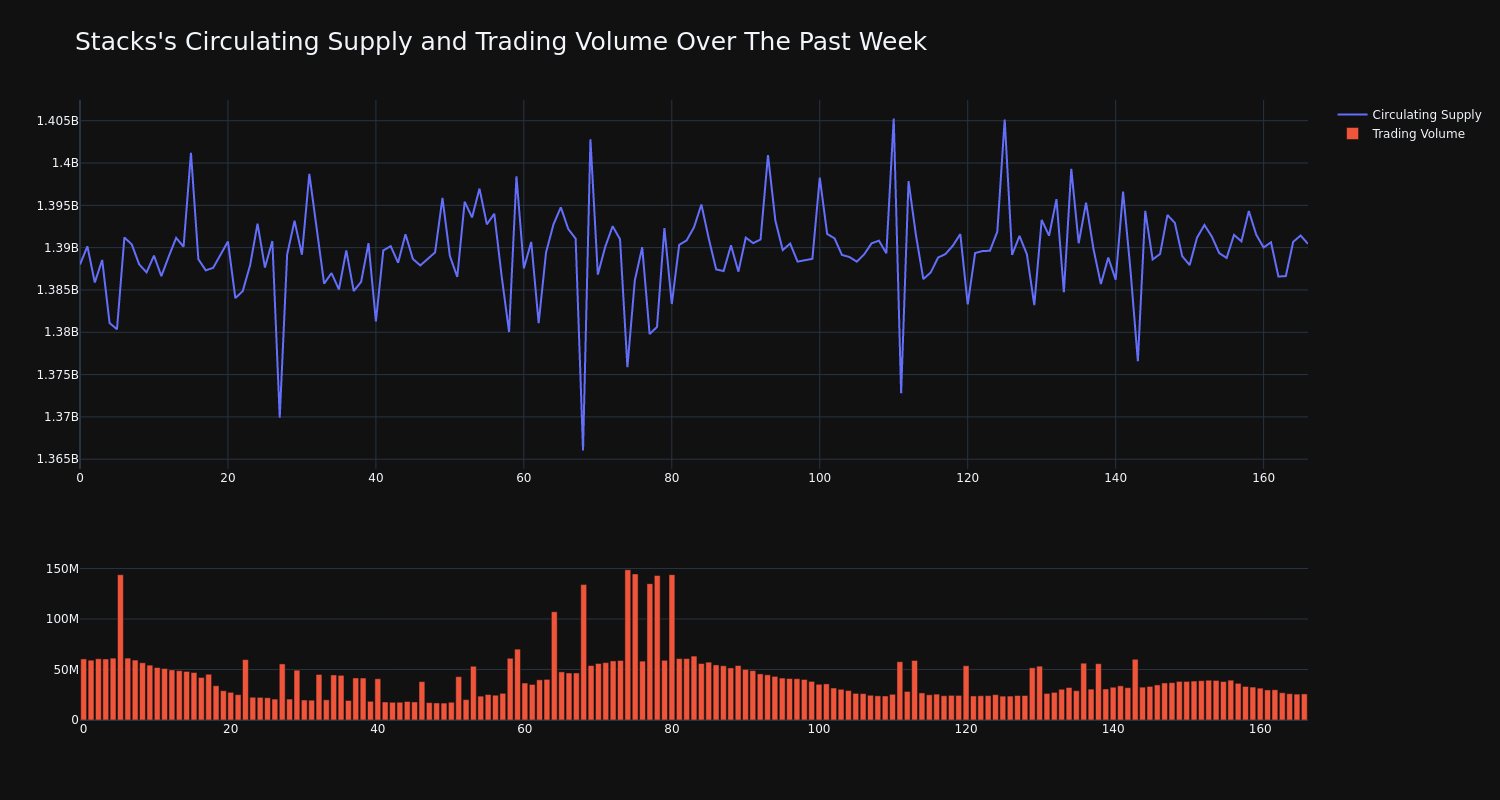Click the 150M label on volume chart
This screenshot has height=800, width=1500.
62,569
